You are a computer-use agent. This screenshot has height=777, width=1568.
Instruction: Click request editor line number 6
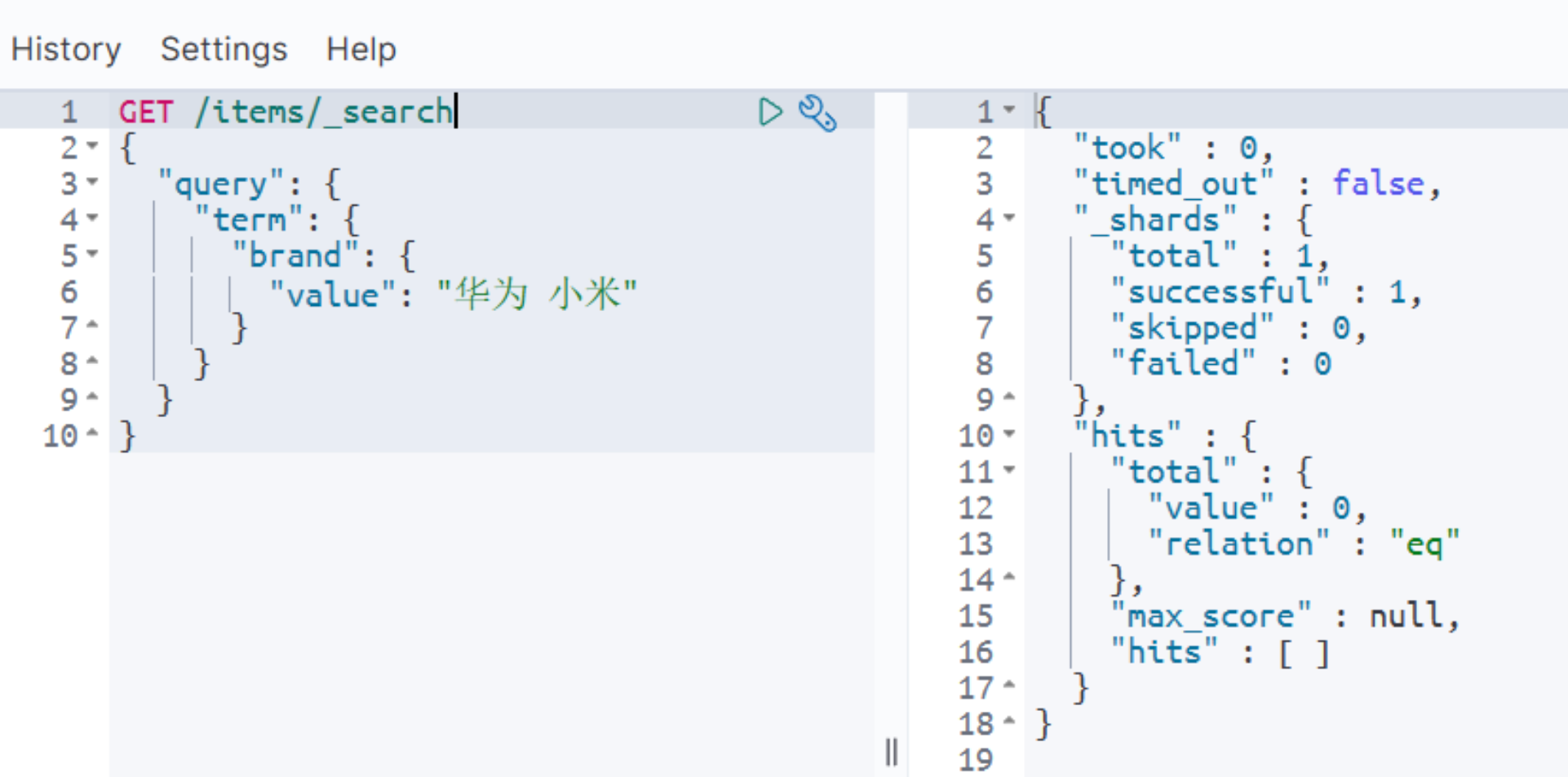tap(69, 292)
